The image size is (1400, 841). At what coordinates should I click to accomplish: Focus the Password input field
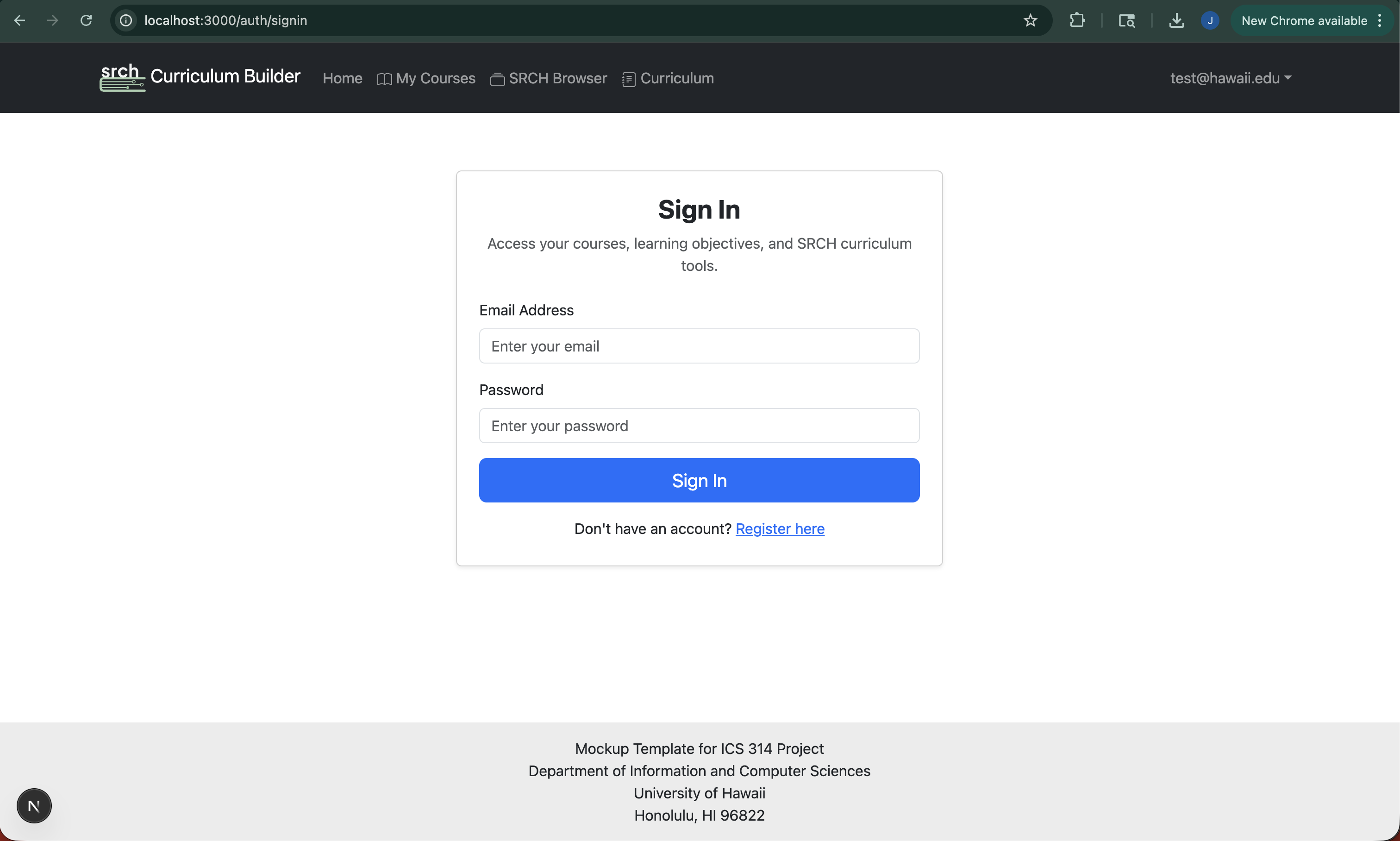(x=699, y=426)
